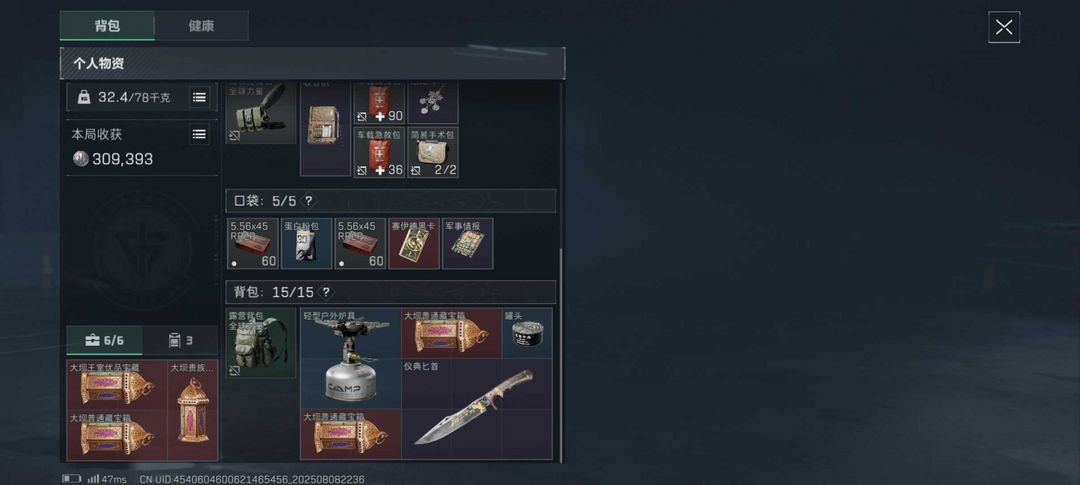Click the help question mark beside 背包 15/15

(326, 292)
